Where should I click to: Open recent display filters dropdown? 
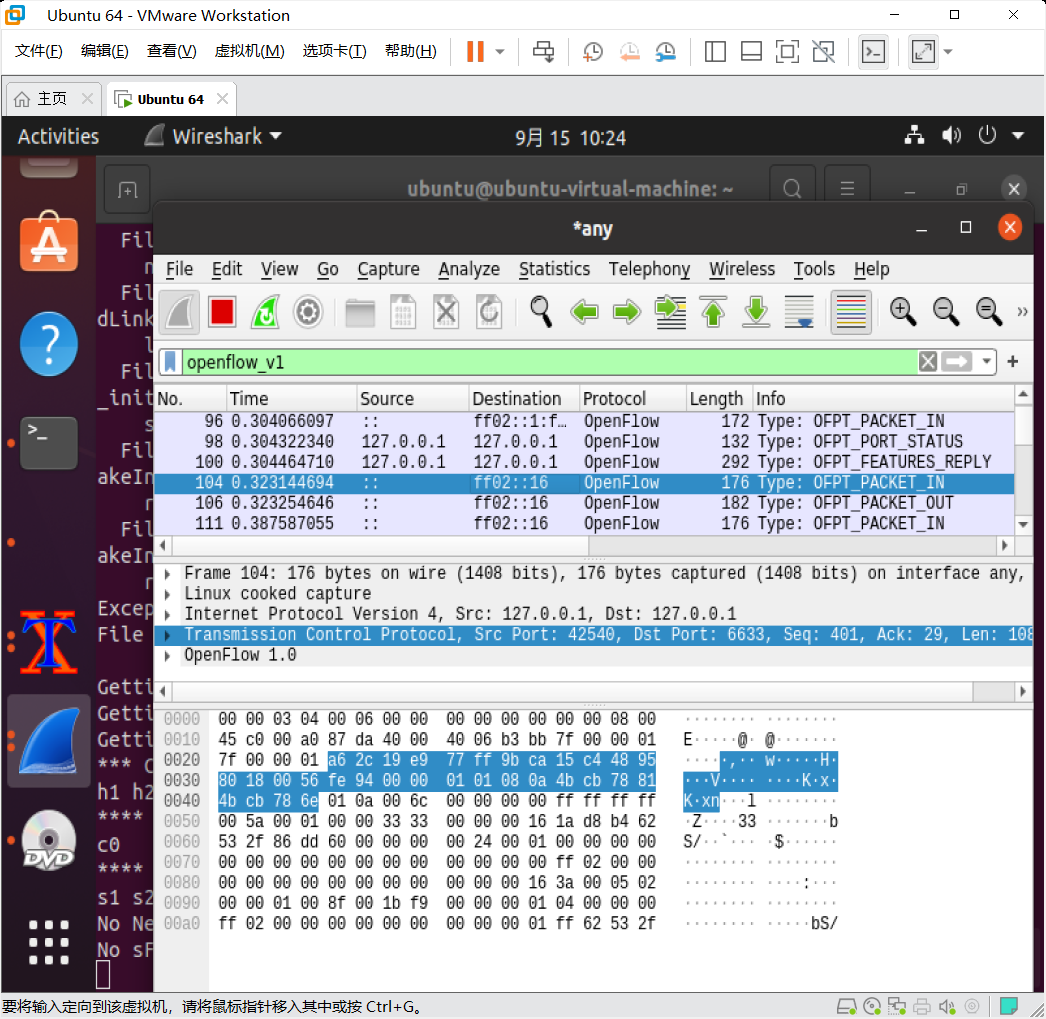pos(986,361)
